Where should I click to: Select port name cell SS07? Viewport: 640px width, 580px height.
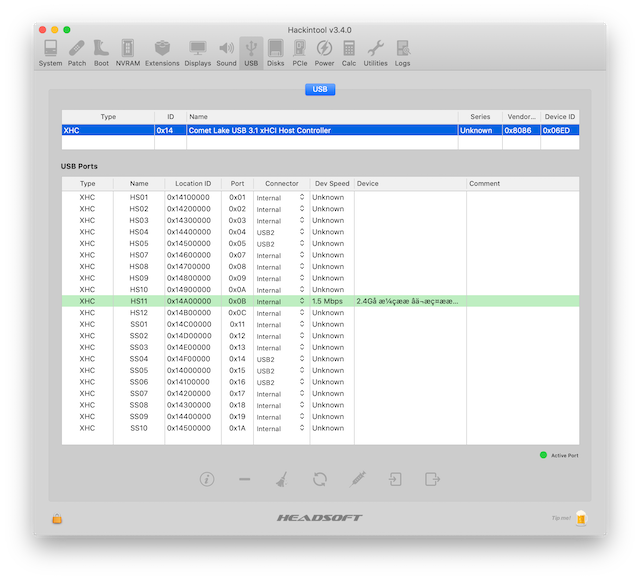[139, 393]
